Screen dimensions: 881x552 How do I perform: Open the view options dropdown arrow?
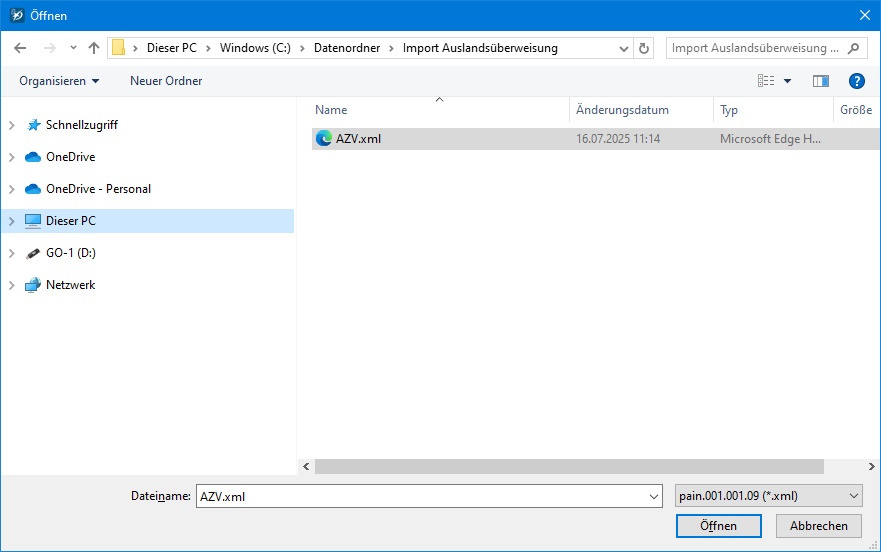[787, 81]
